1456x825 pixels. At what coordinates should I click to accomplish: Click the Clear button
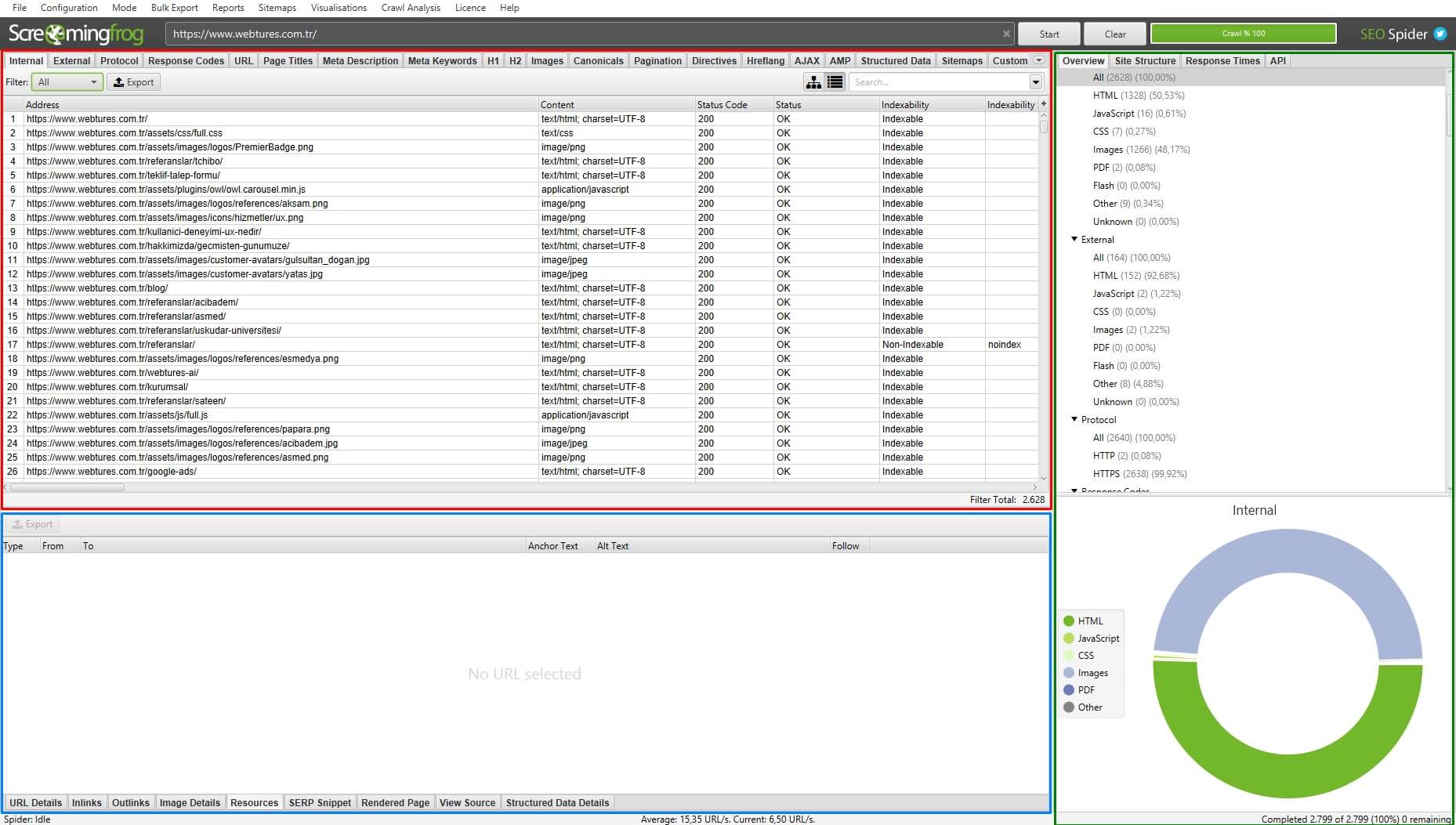[1115, 34]
